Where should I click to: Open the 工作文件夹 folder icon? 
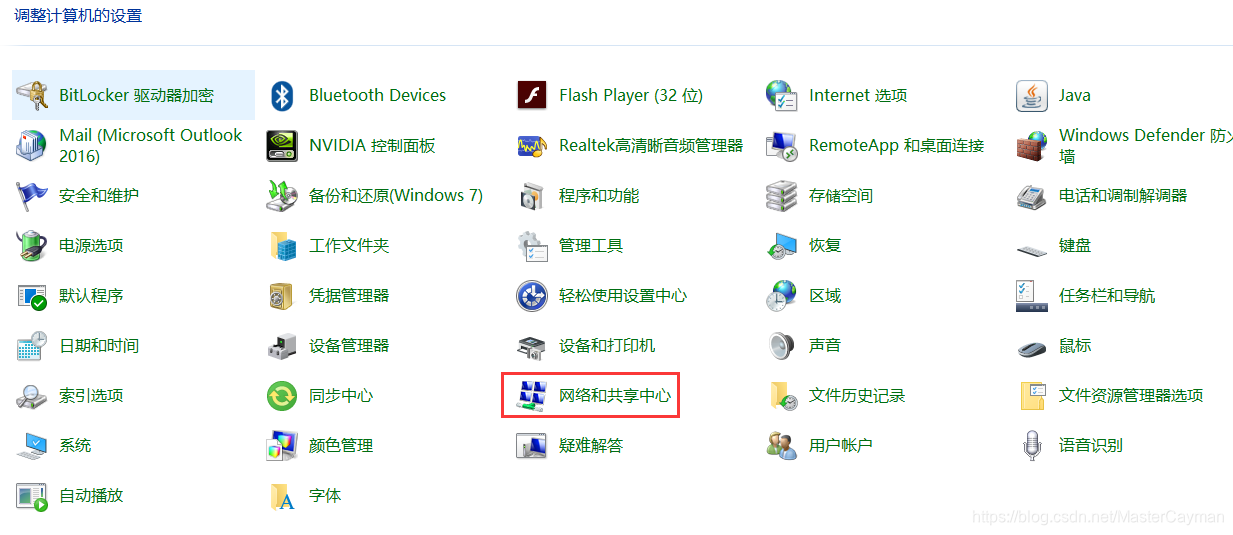[x=282, y=246]
